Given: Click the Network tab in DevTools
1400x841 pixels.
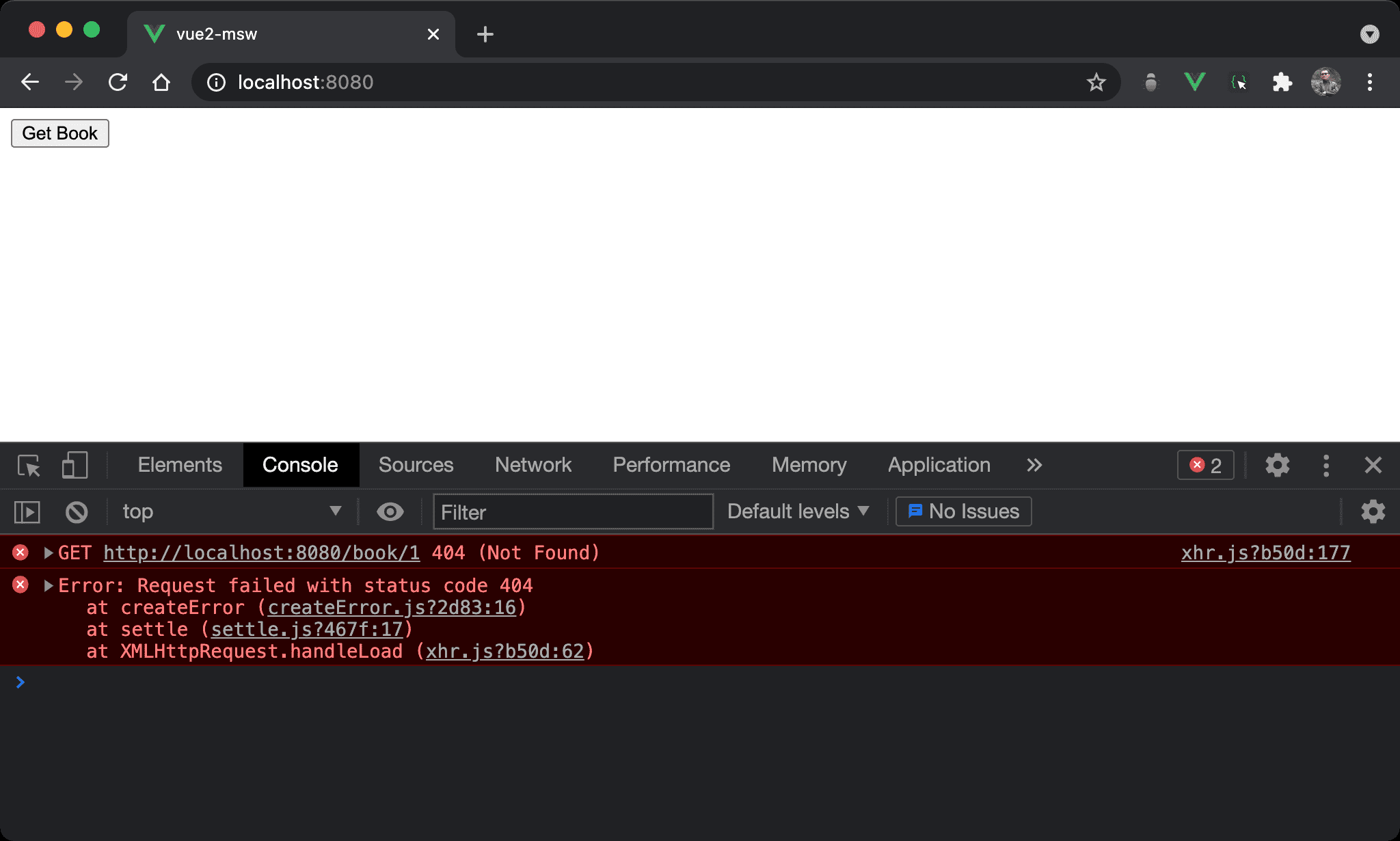Looking at the screenshot, I should [x=534, y=463].
